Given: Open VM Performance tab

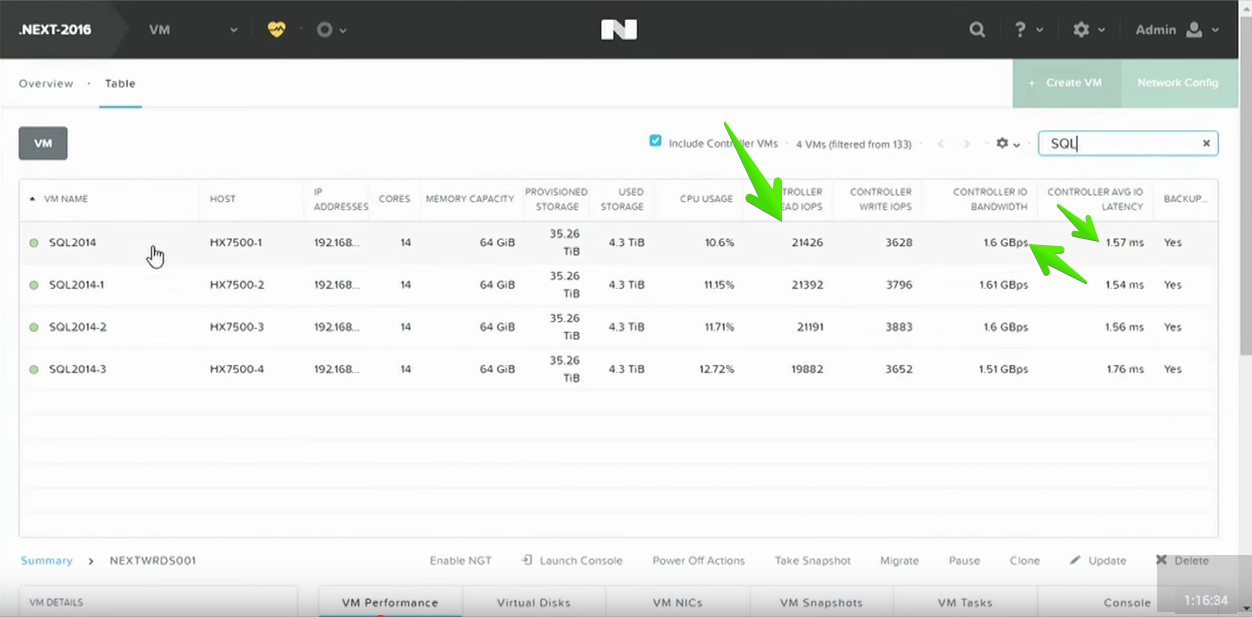Looking at the screenshot, I should pyautogui.click(x=390, y=602).
